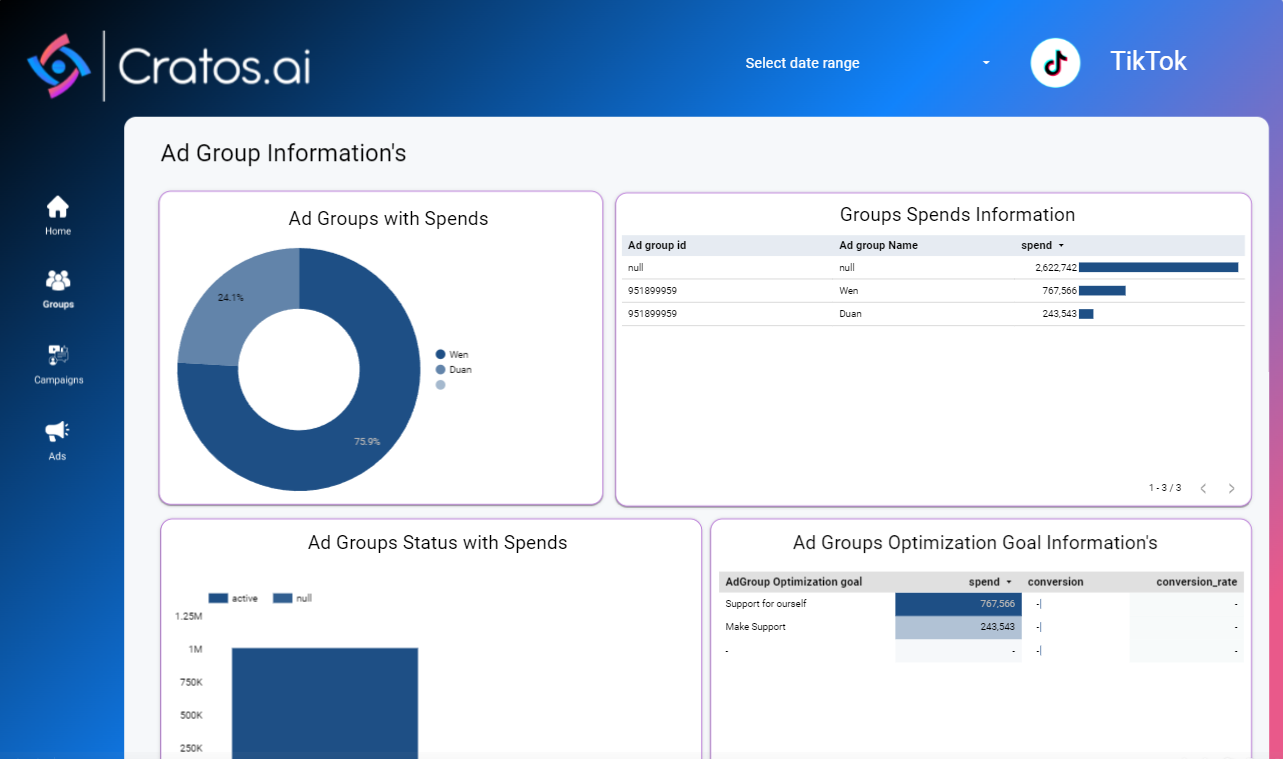Click the 2,622,742 spend value
Viewport: 1283px width, 759px height.
tap(1056, 267)
